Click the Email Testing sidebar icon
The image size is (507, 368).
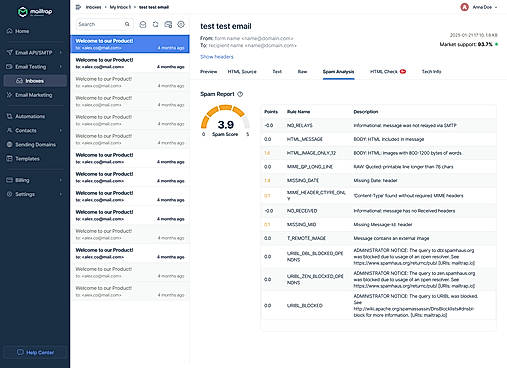[x=9, y=67]
